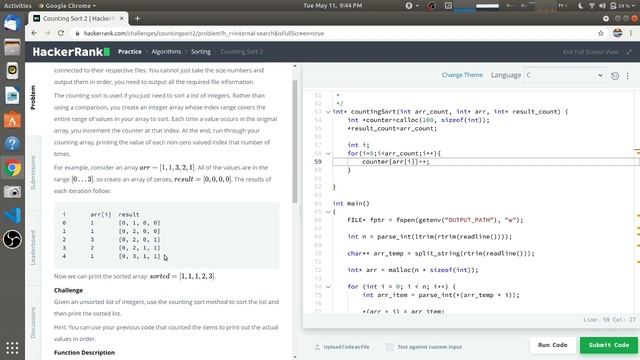The height and width of the screenshot is (360, 640).
Task: Collapse the for loop at line 74
Action: click(328, 287)
